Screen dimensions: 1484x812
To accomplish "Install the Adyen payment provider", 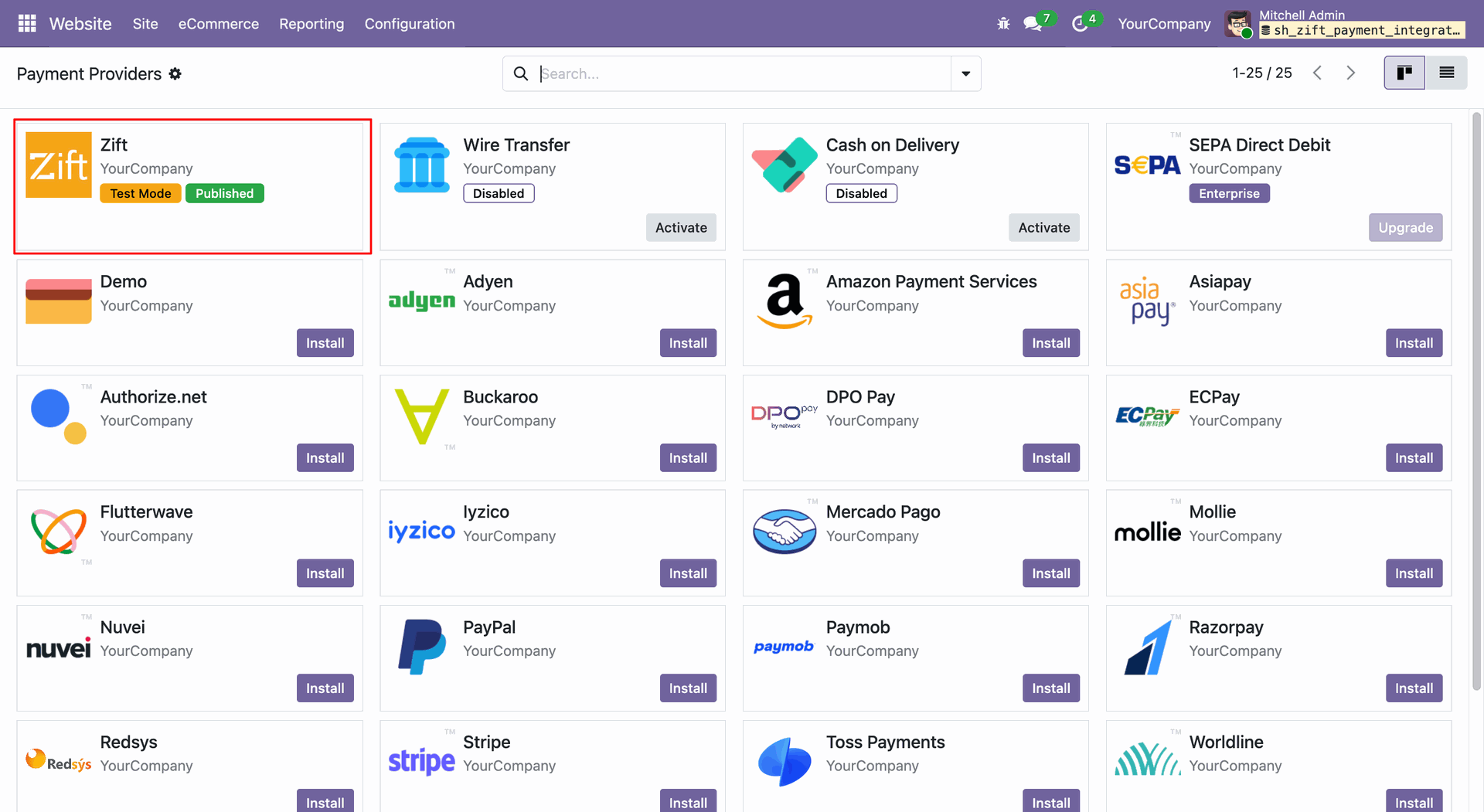I will (688, 342).
